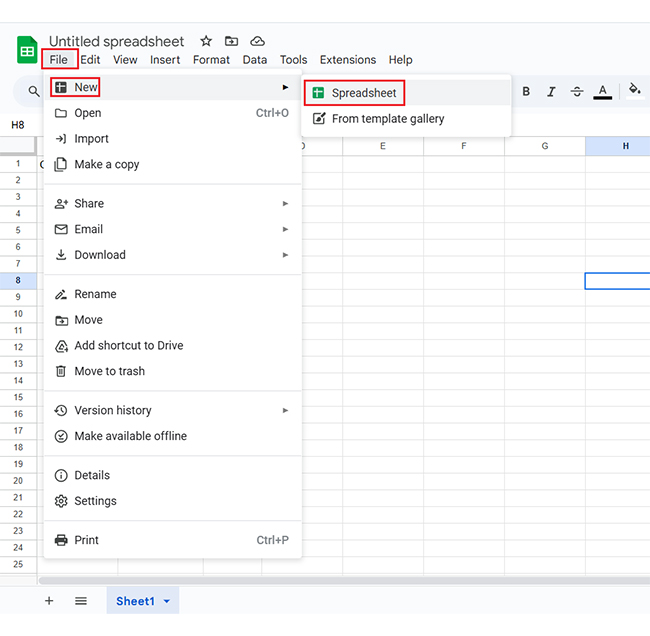Select column H header
The height and width of the screenshot is (636, 650).
point(618,146)
